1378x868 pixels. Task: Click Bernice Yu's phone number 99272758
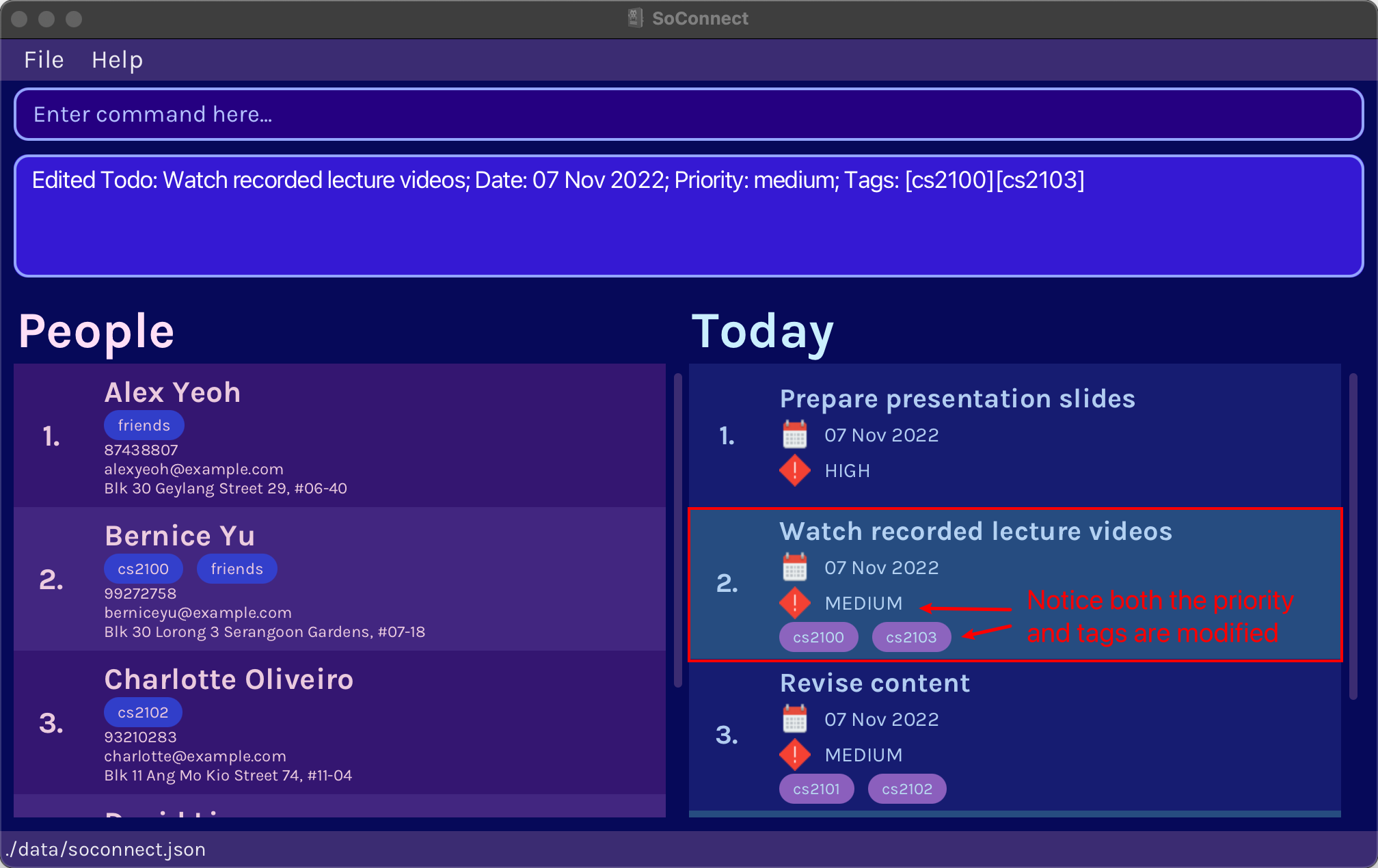140,593
